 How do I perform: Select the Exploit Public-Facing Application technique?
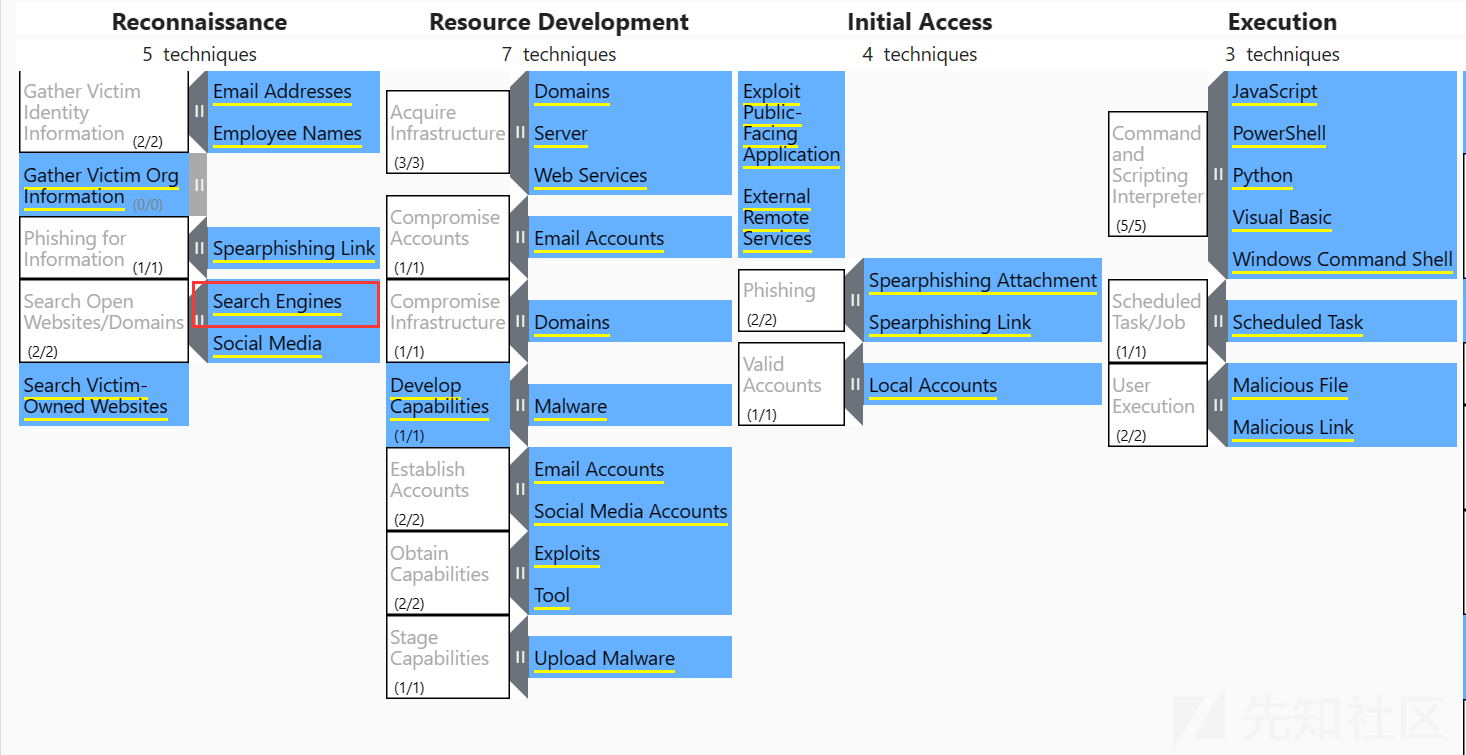[791, 123]
